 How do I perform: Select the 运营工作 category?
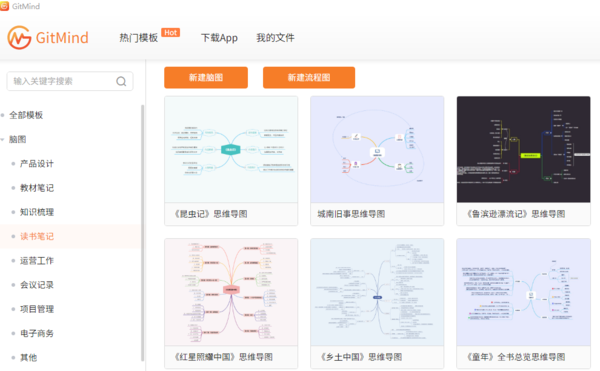tap(37, 260)
